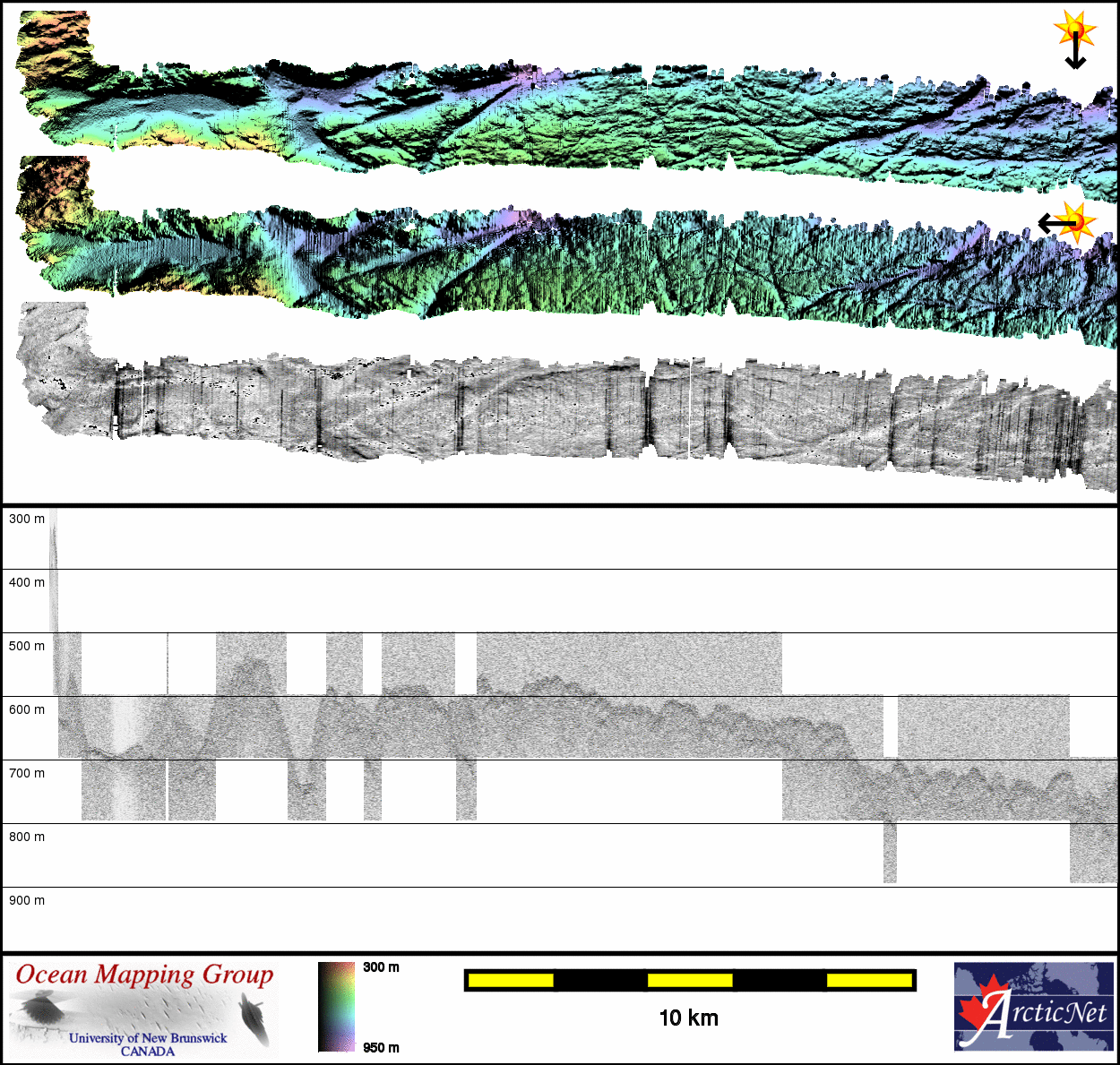Click University of New Brunswick Canada text
Screen dimensions: 1120x1065
(148, 1044)
